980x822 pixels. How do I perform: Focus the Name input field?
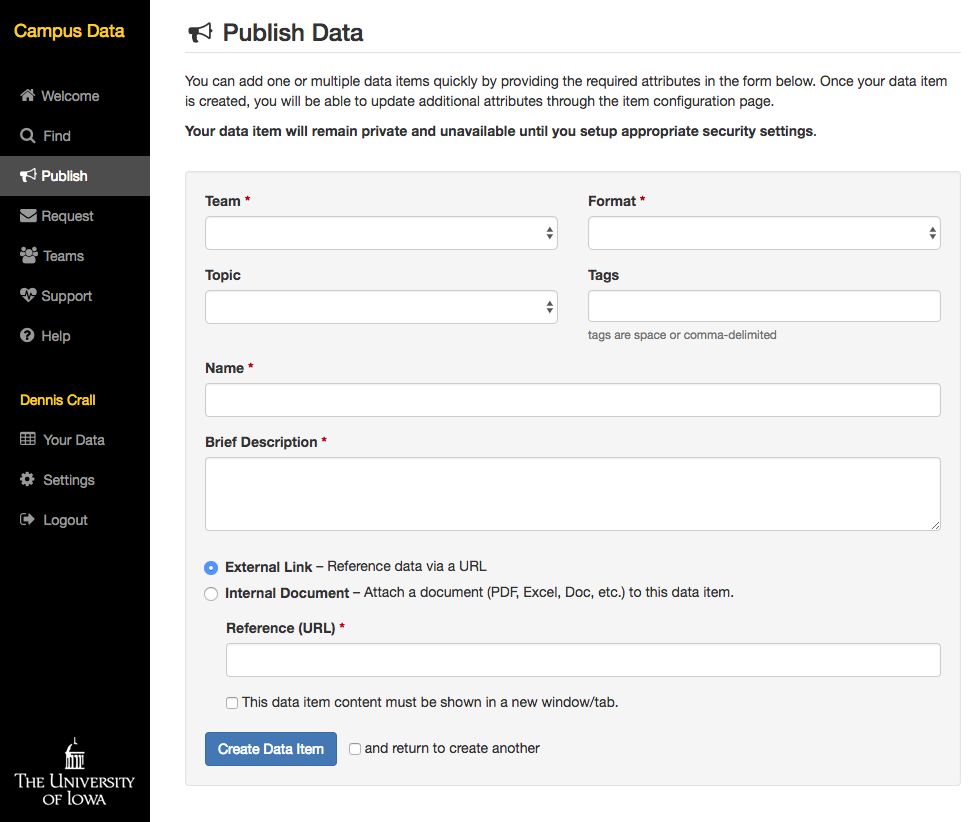pyautogui.click(x=572, y=400)
